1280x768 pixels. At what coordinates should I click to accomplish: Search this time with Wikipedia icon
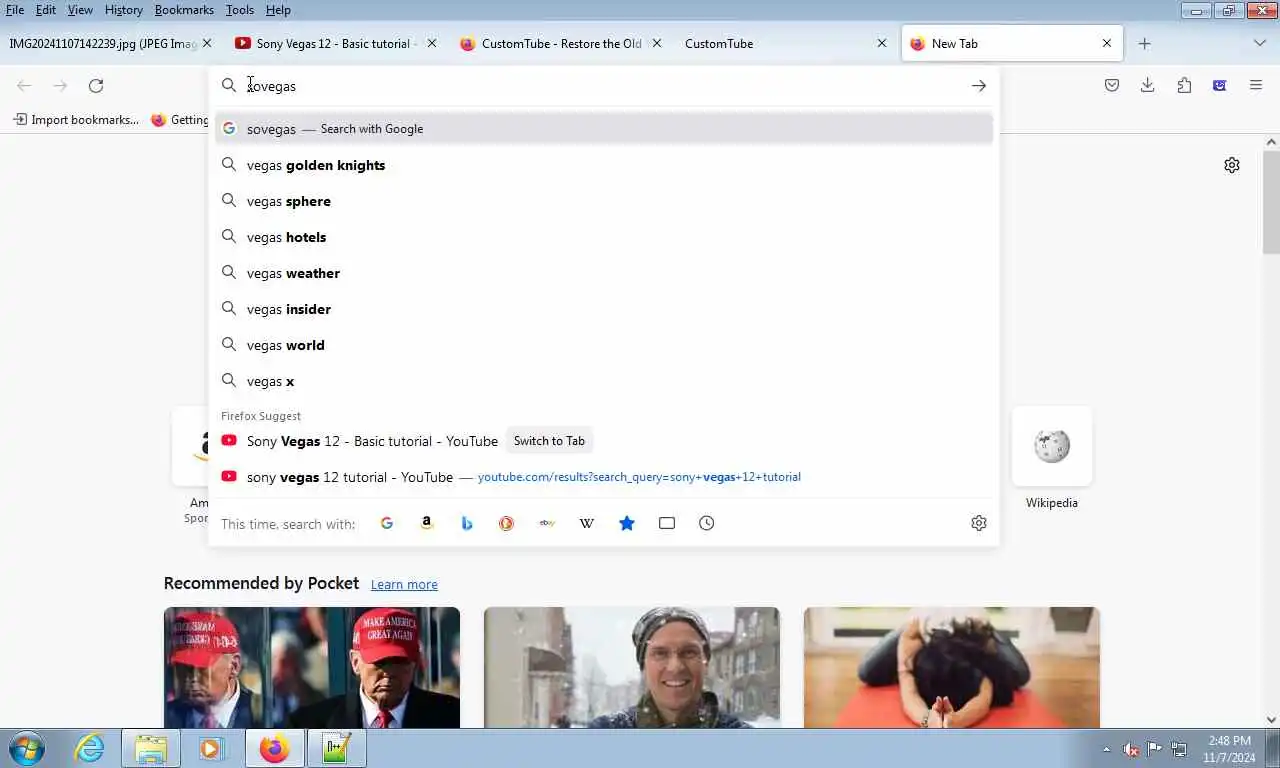[587, 523]
